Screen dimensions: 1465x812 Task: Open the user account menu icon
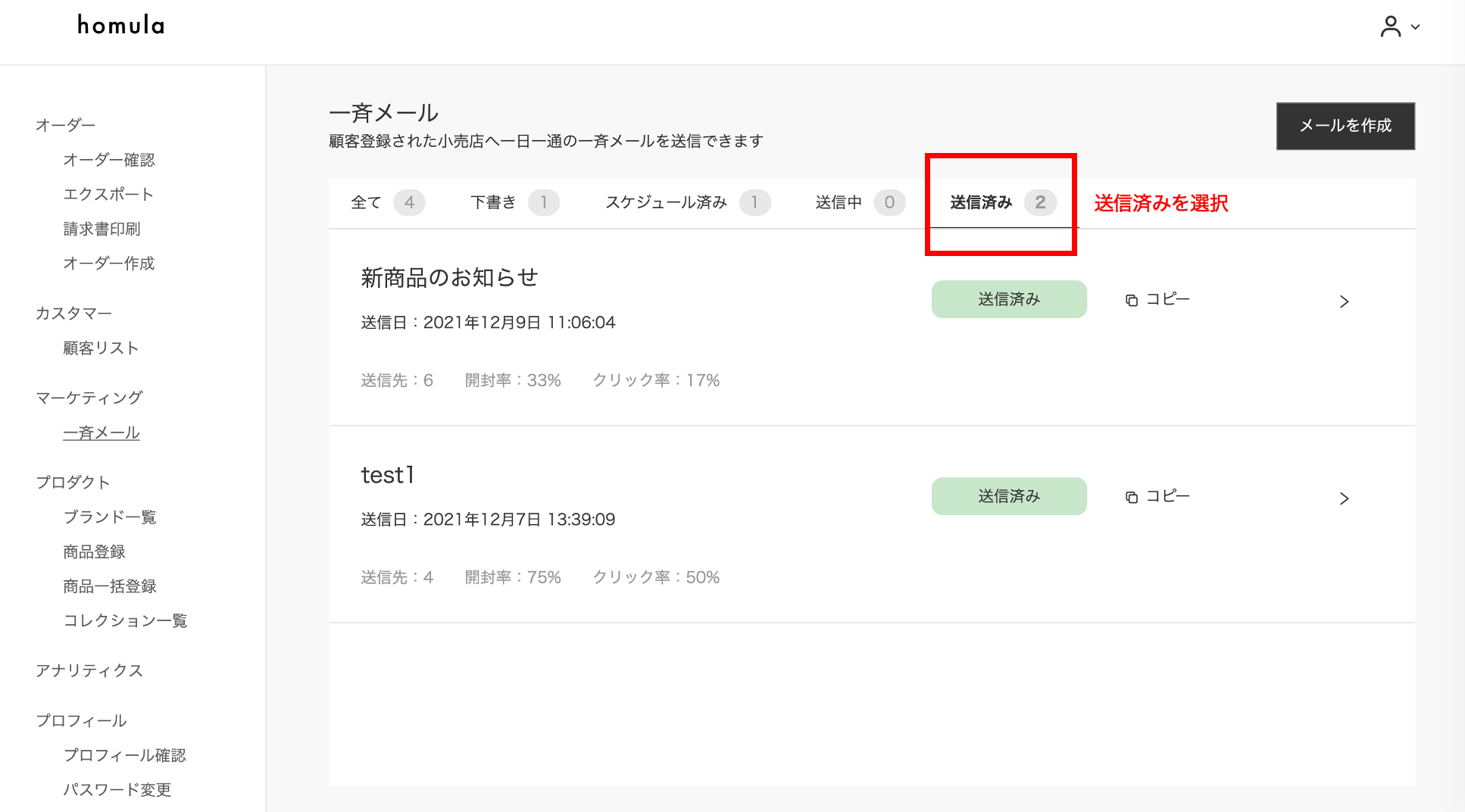point(1390,27)
